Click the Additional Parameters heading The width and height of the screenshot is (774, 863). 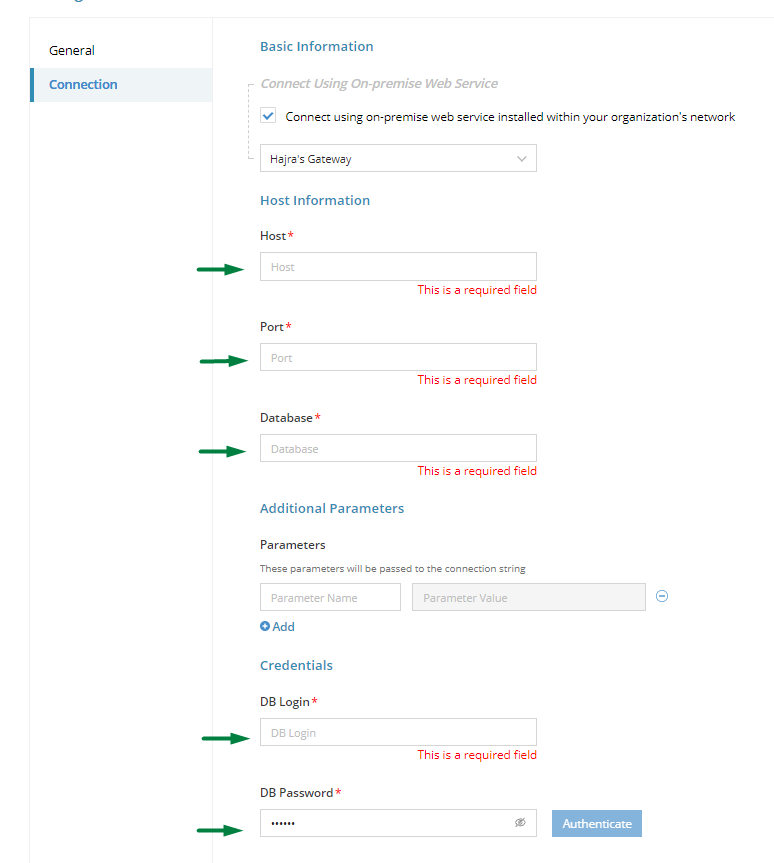click(332, 508)
